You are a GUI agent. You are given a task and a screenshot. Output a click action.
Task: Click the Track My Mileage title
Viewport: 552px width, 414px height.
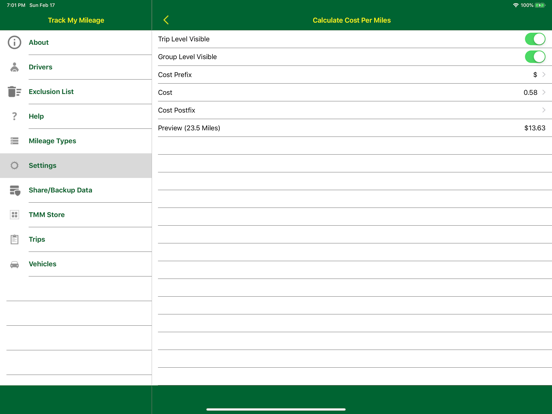point(76,20)
